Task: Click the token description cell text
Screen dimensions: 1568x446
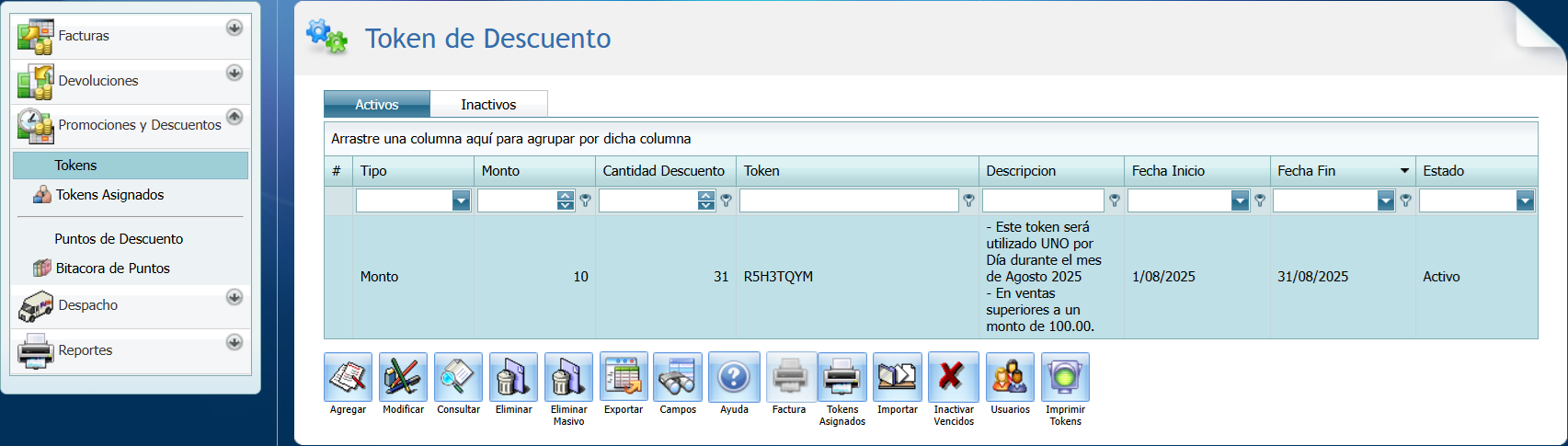Action: pyautogui.click(x=1044, y=277)
